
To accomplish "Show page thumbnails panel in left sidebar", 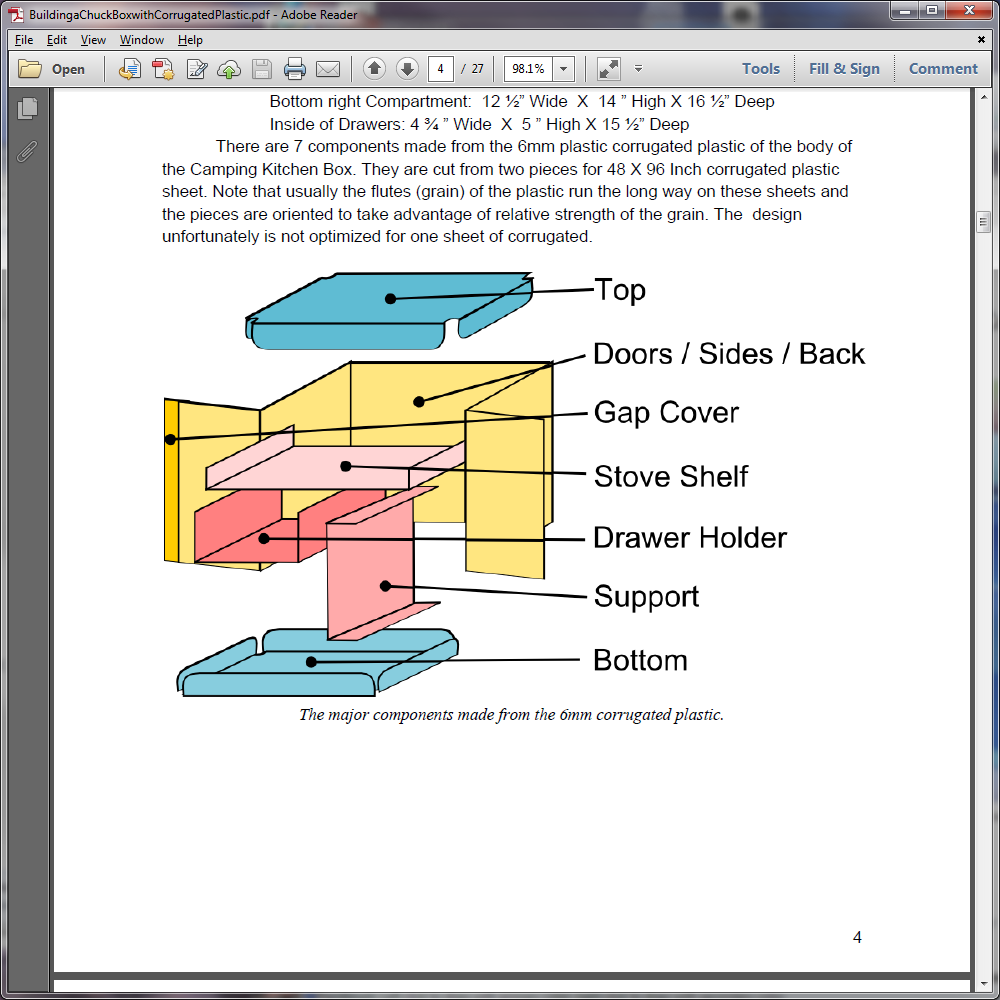I will [x=27, y=108].
